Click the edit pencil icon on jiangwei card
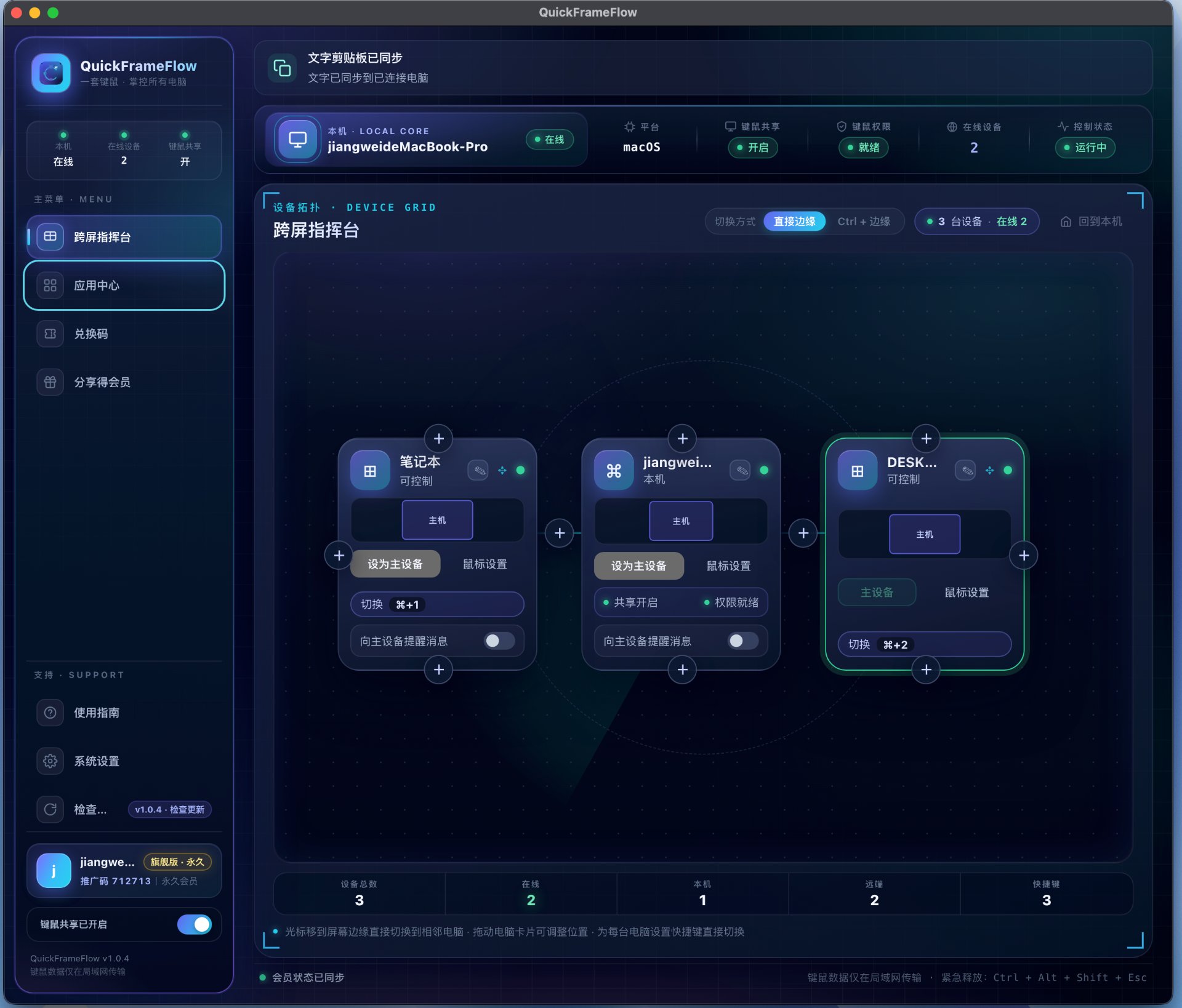This screenshot has height=1008, width=1182. click(741, 470)
